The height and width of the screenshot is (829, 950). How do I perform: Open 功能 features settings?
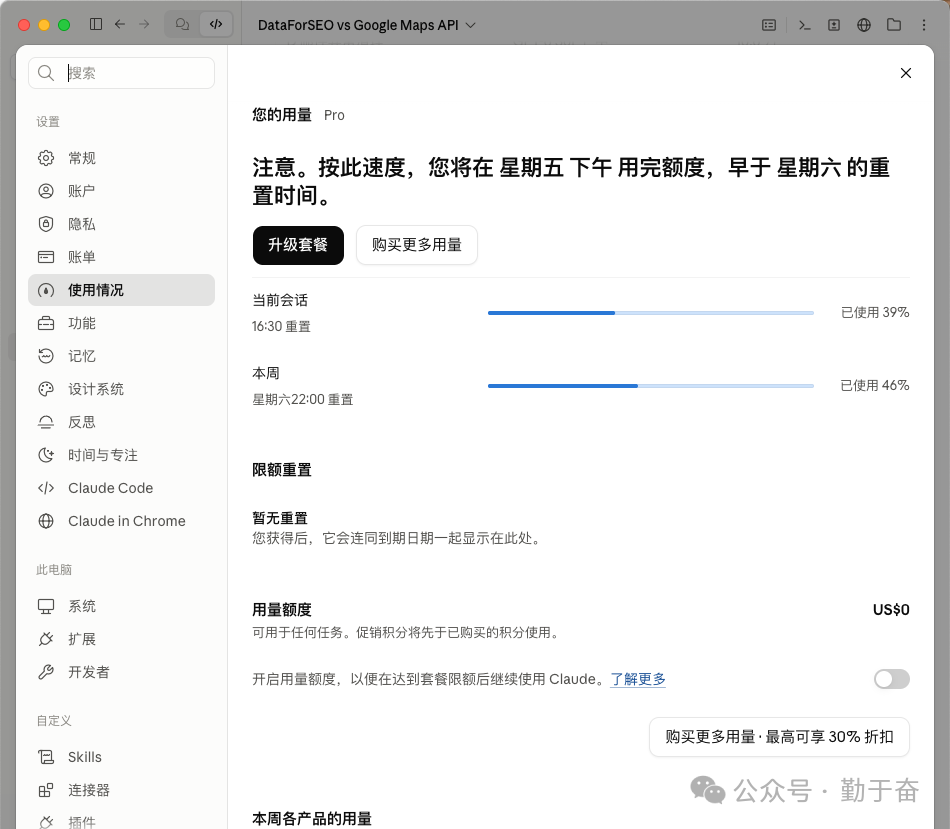121,323
